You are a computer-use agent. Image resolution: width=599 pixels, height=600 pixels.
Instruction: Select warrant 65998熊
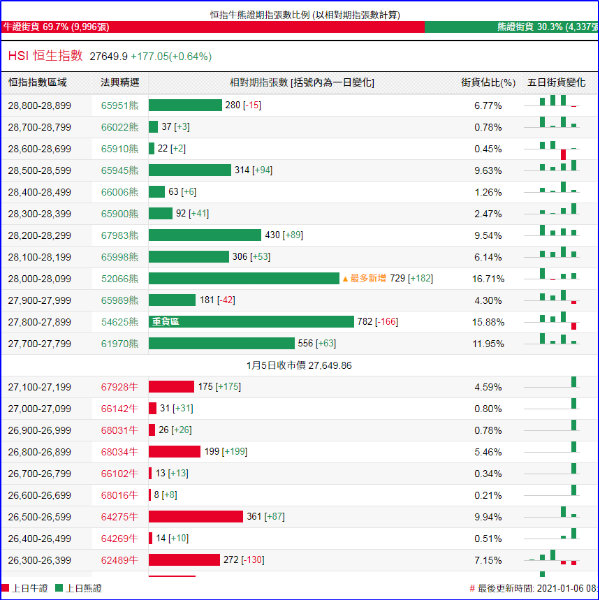point(119,257)
